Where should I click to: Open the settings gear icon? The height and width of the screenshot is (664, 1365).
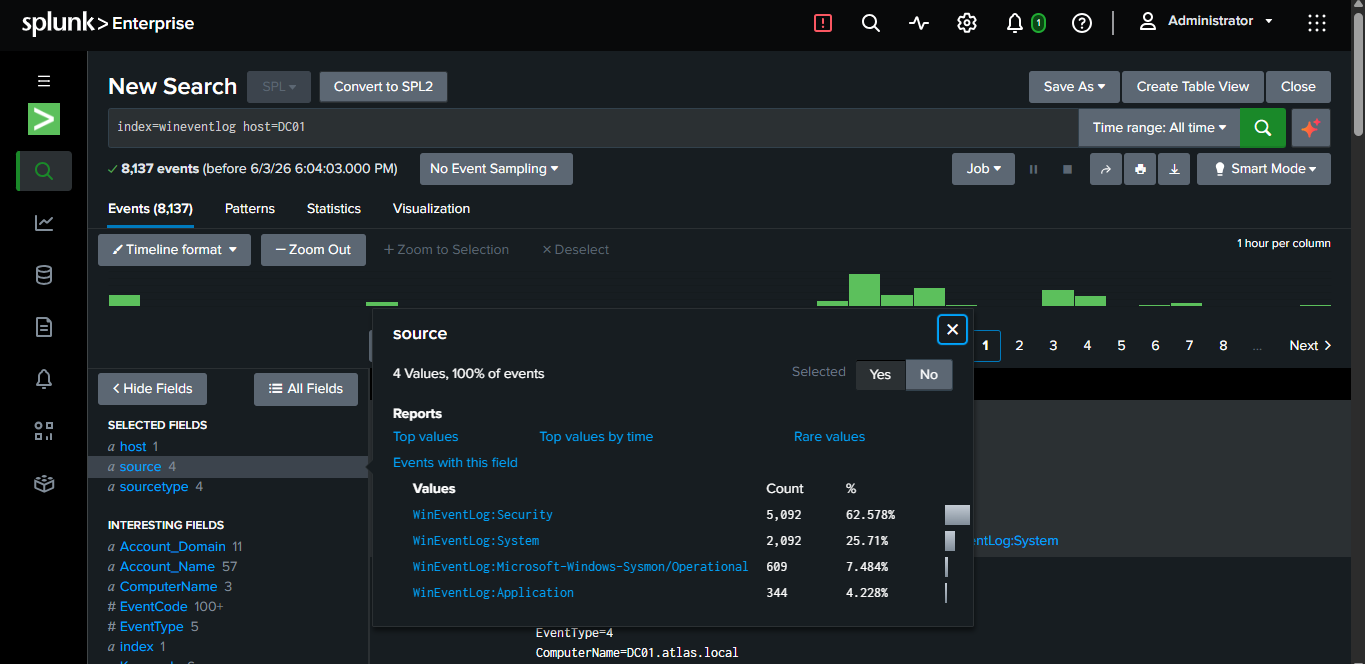click(x=967, y=23)
